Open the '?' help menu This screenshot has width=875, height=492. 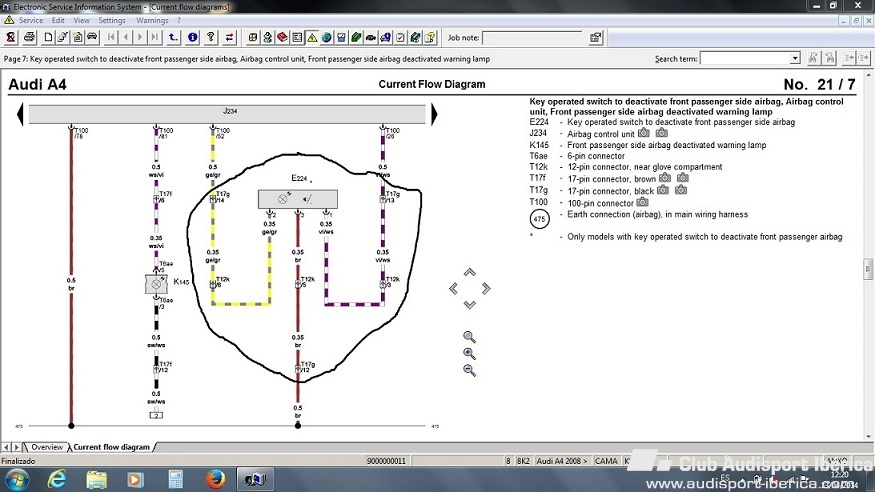(179, 20)
